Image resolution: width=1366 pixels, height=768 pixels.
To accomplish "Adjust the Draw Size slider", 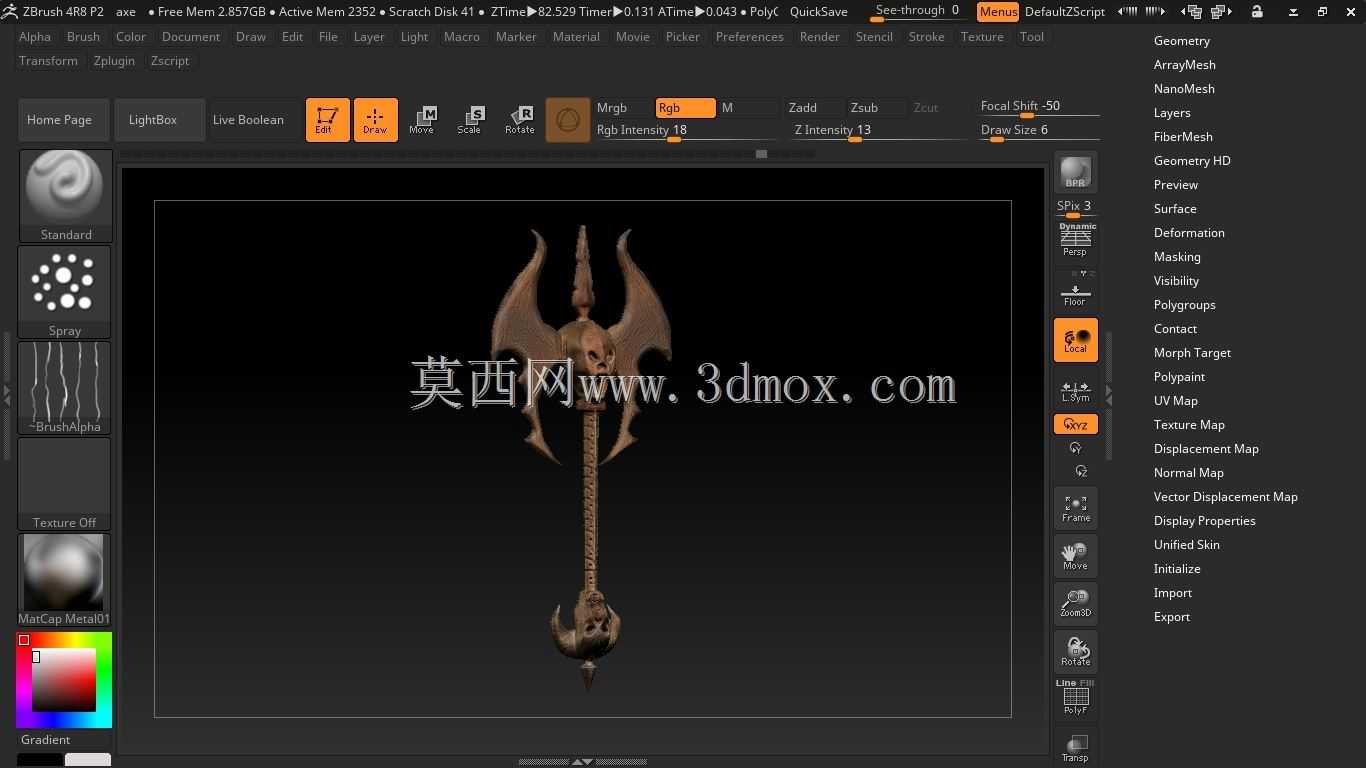I will 1039,131.
